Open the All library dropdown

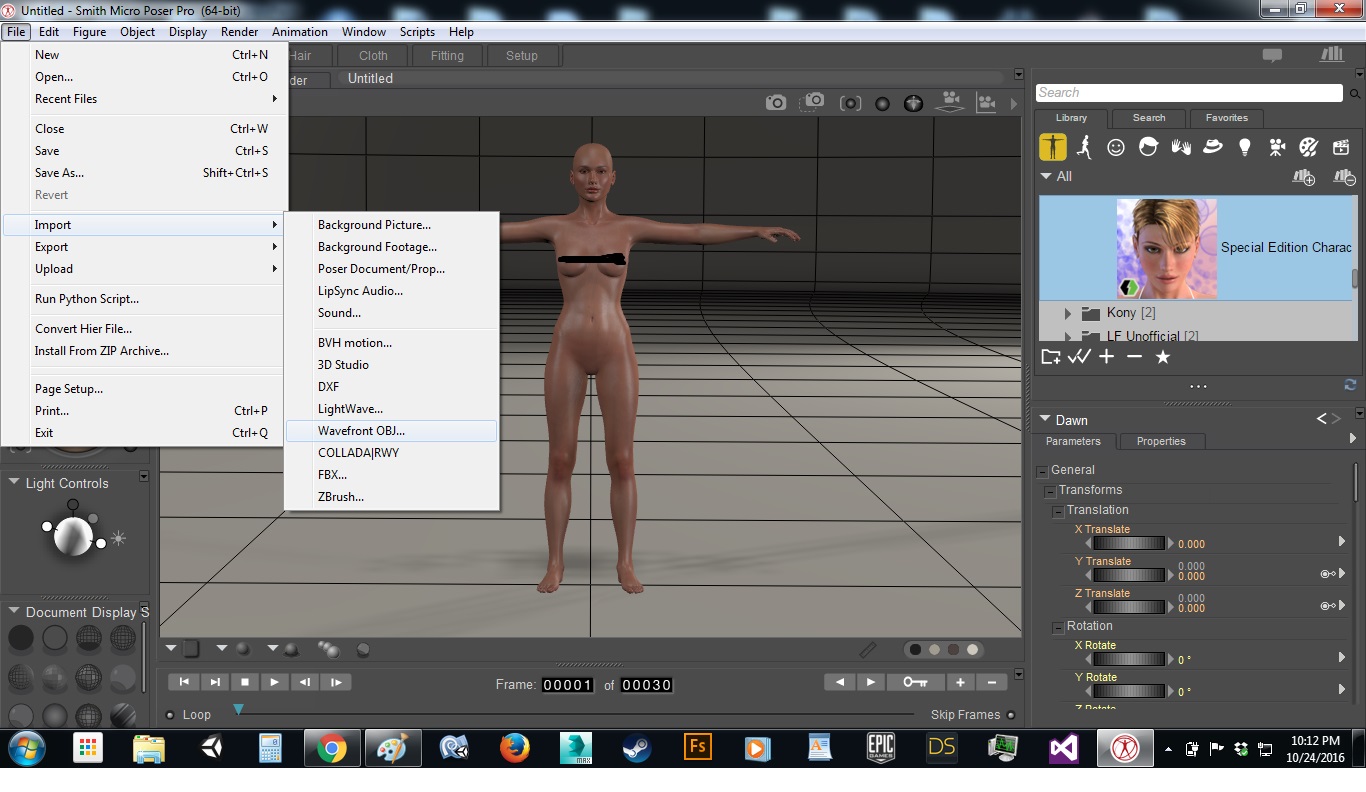pos(1047,176)
